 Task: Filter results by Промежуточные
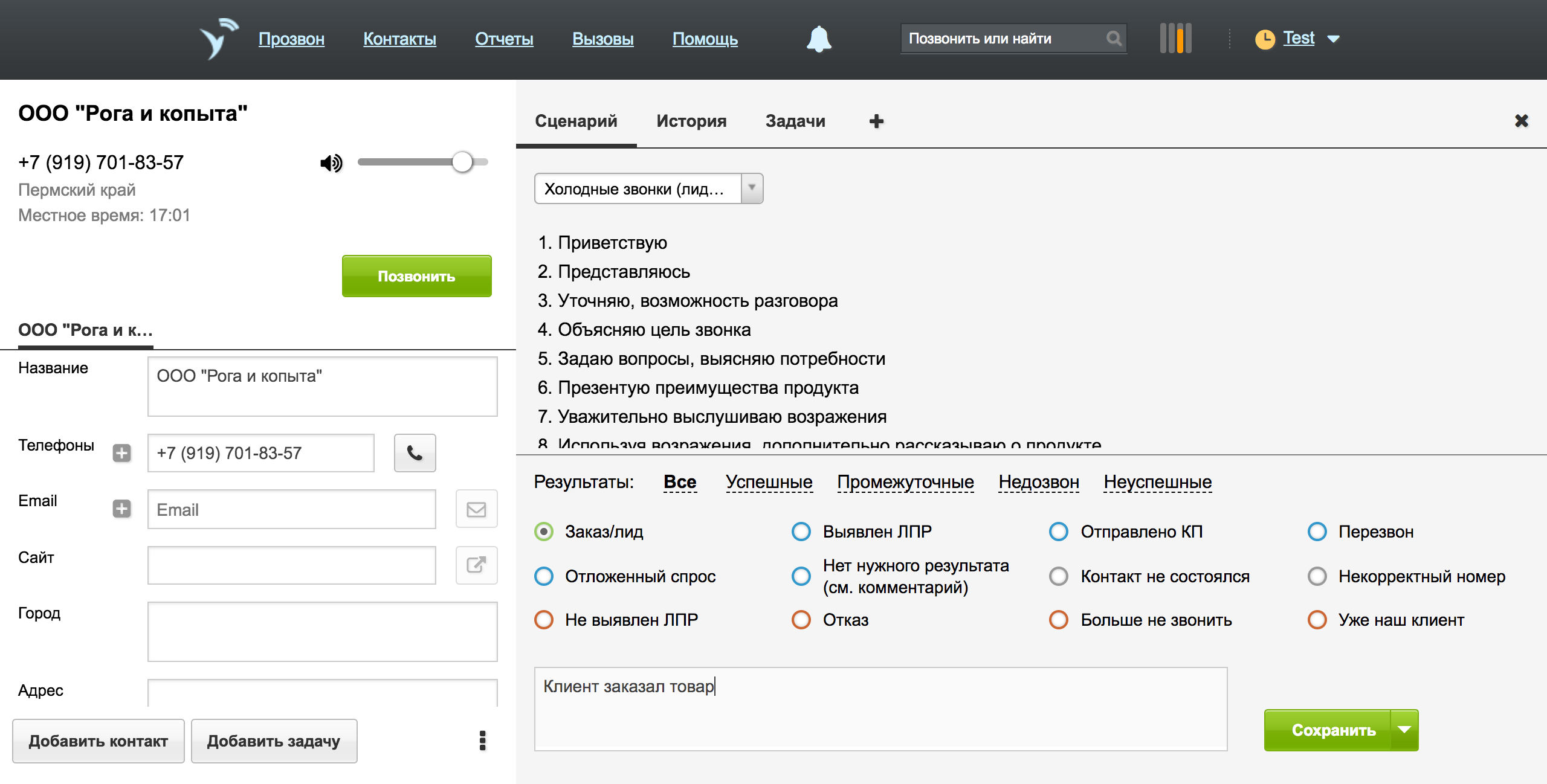tap(905, 482)
